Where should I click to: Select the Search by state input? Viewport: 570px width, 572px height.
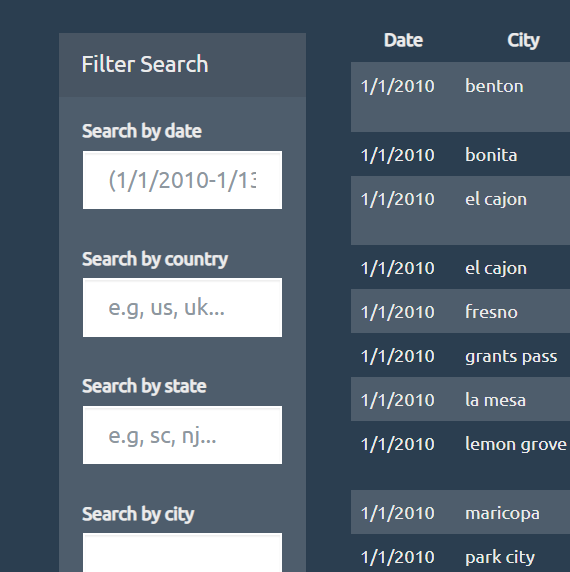(182, 435)
